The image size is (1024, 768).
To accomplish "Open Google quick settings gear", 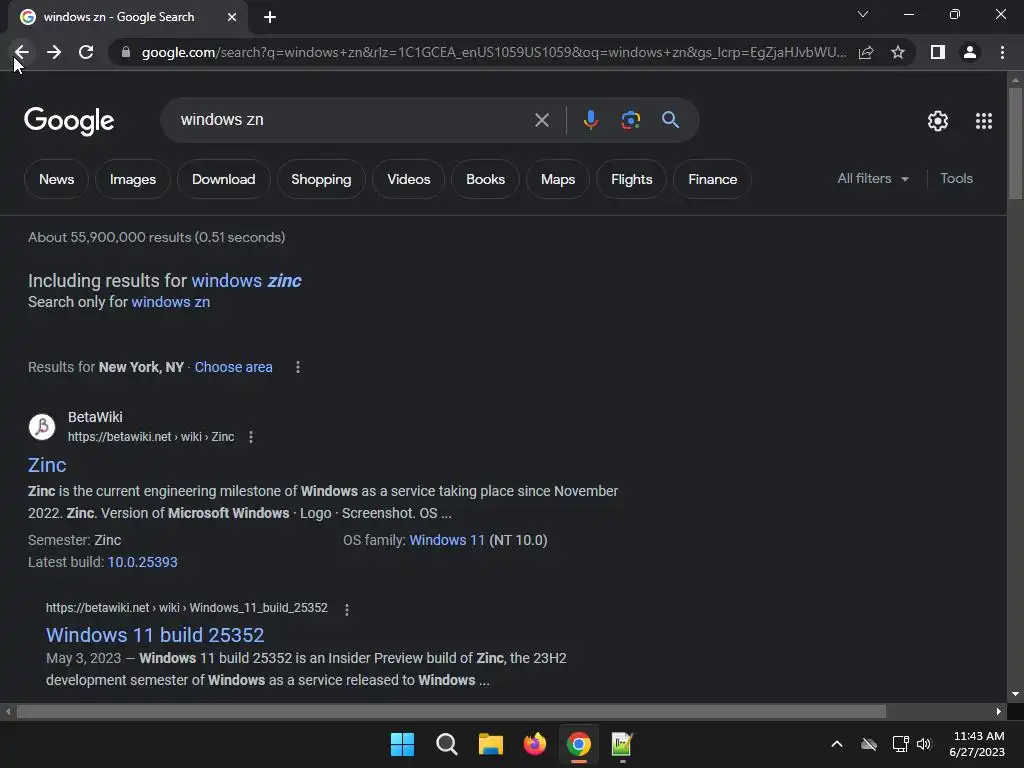I will coord(938,121).
